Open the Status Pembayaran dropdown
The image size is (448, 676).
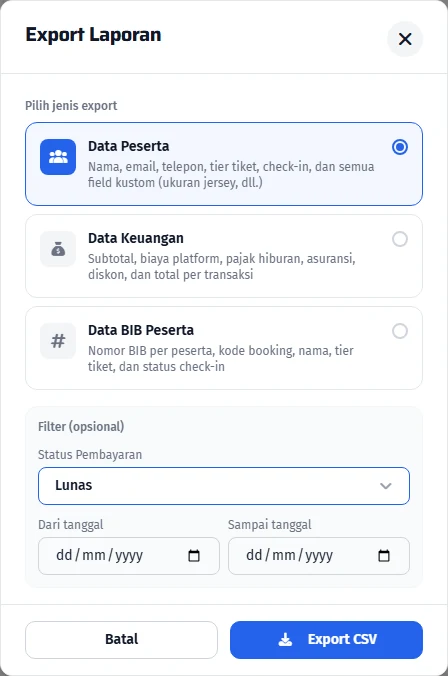pyautogui.click(x=224, y=486)
